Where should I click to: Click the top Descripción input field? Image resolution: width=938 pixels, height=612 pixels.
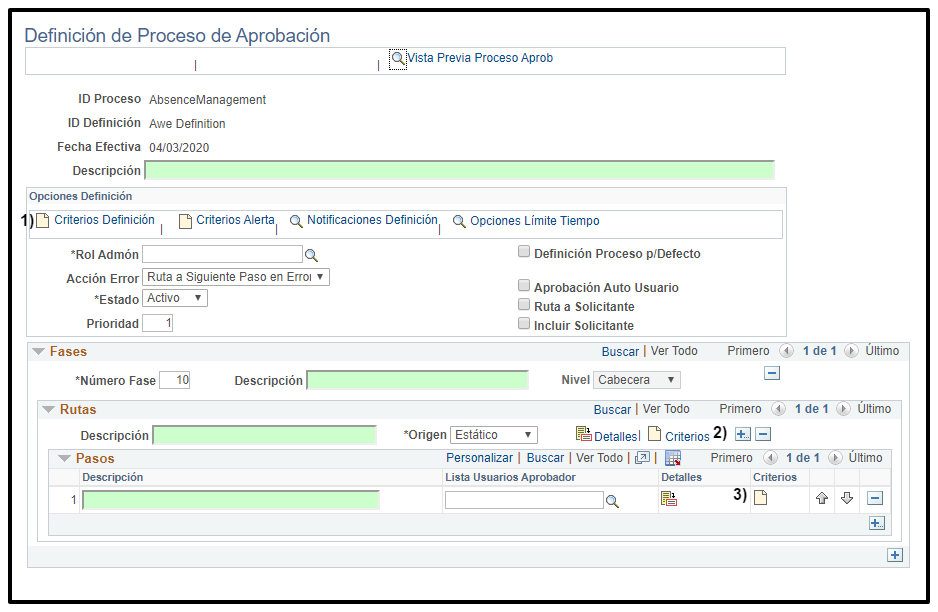pyautogui.click(x=460, y=171)
